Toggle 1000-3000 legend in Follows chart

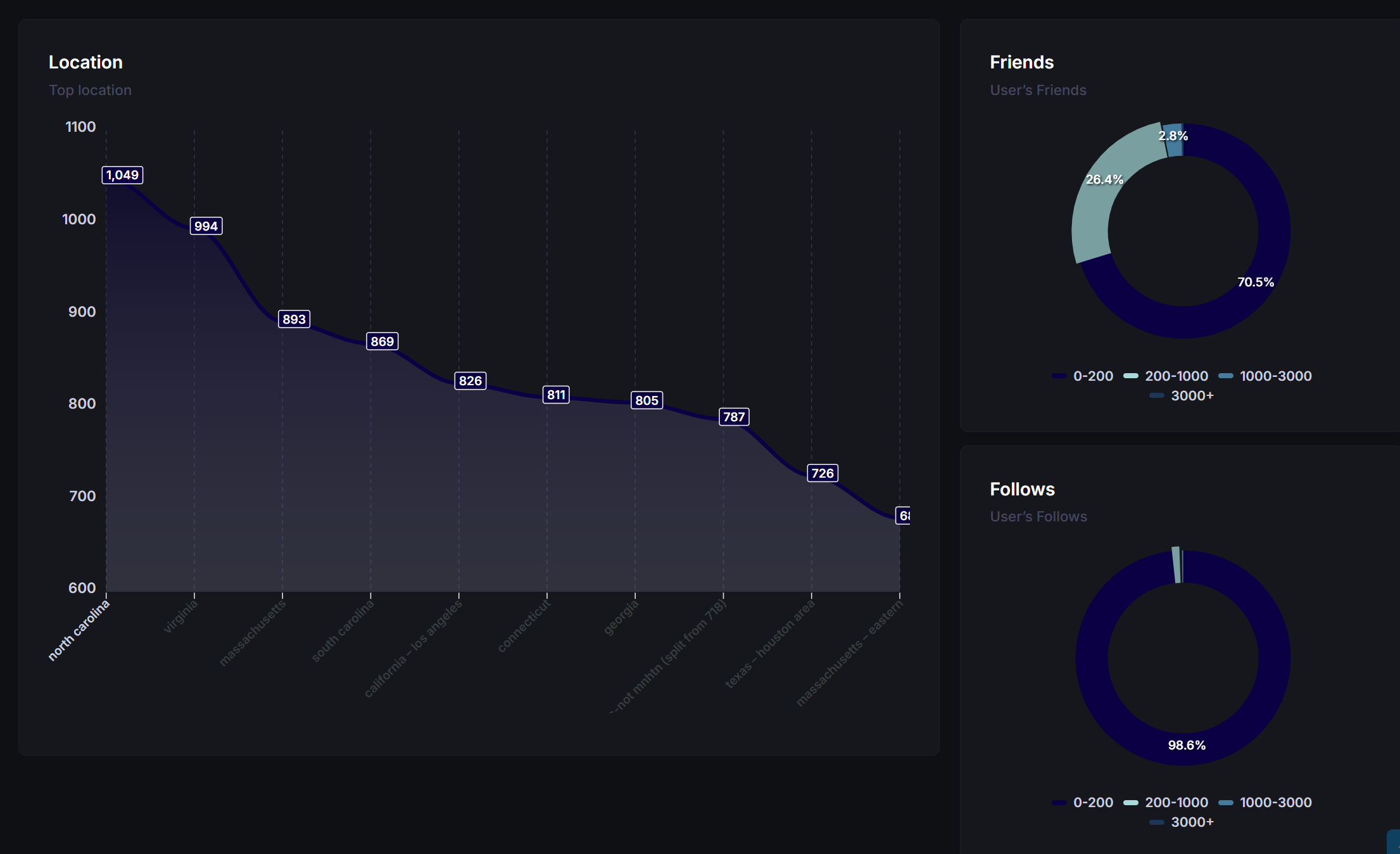click(x=1275, y=802)
